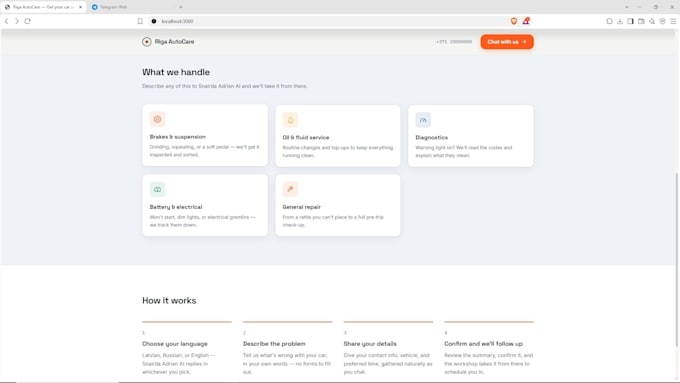The width and height of the screenshot is (680, 383).
Task: Click the Riga AutoCare logo icon
Action: pyautogui.click(x=147, y=42)
